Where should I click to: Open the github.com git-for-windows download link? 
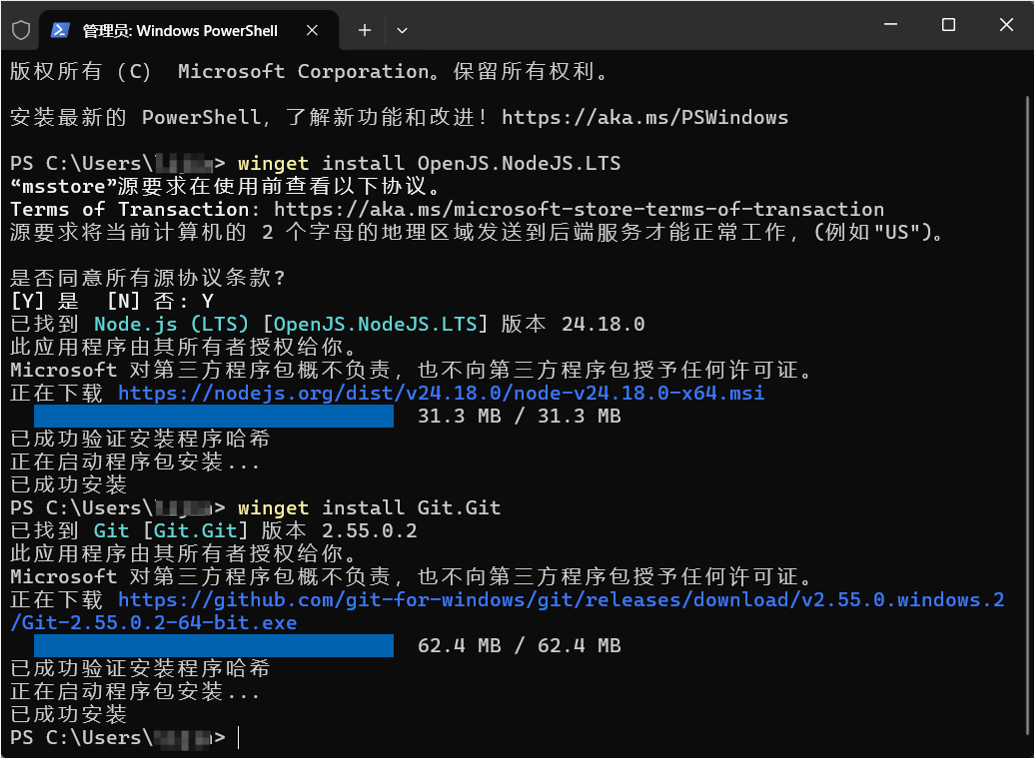[561, 600]
